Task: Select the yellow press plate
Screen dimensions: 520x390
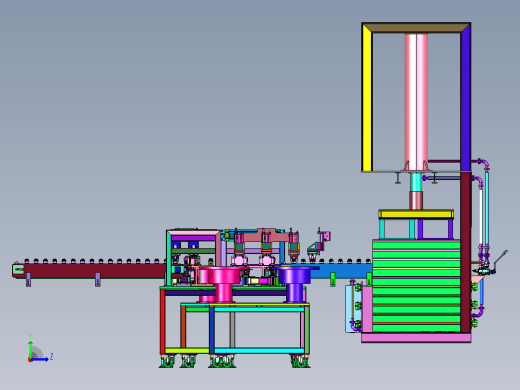Action: click(x=416, y=214)
